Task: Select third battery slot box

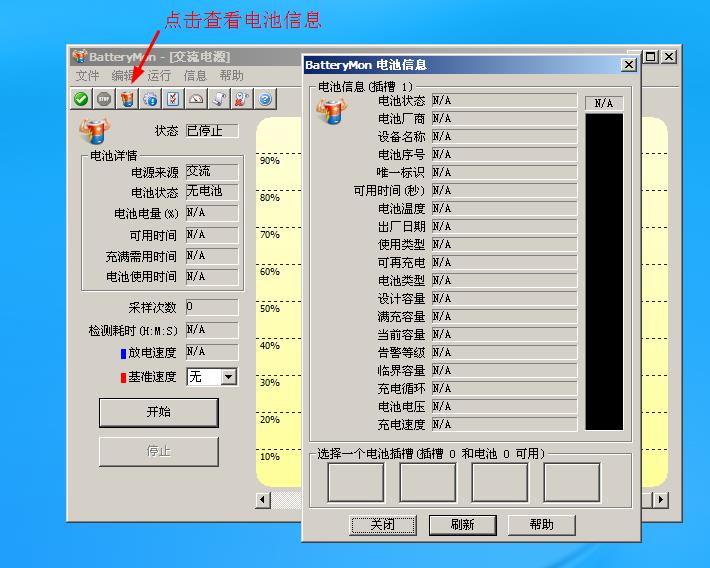Action: [x=500, y=482]
